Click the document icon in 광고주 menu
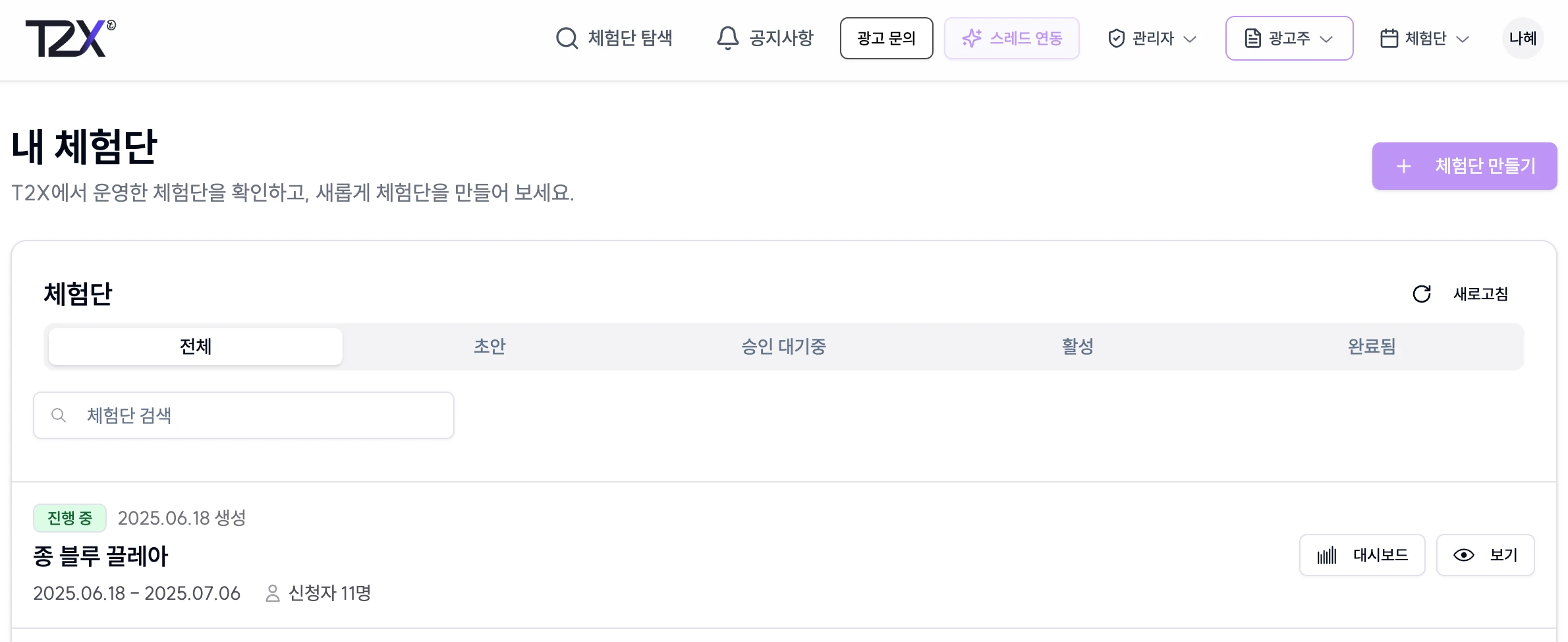Image resolution: width=1568 pixels, height=642 pixels. click(x=1252, y=38)
